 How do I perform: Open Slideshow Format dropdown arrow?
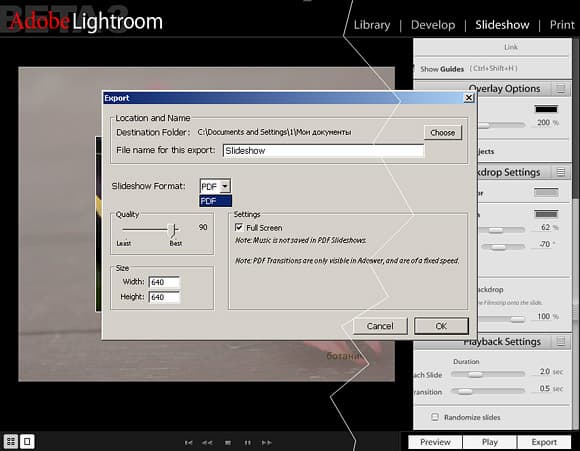click(x=225, y=186)
